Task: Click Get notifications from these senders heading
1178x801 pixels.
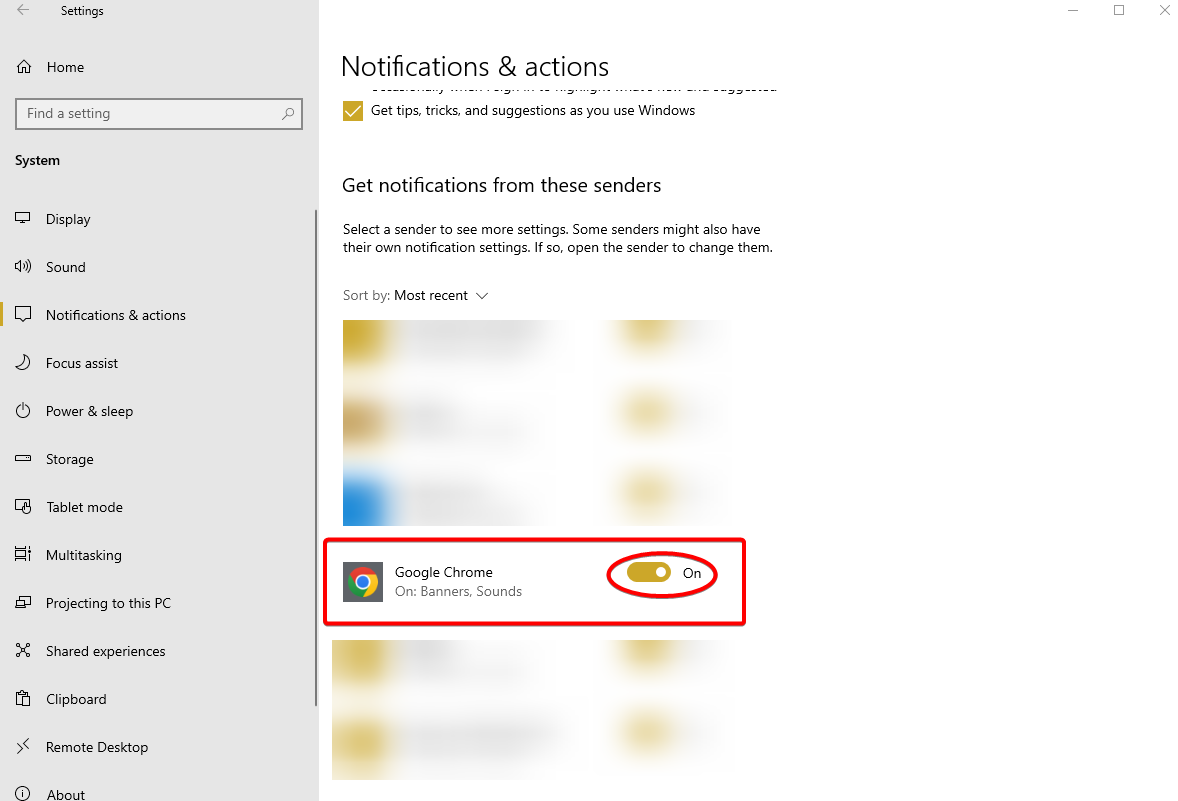Action: tap(501, 186)
